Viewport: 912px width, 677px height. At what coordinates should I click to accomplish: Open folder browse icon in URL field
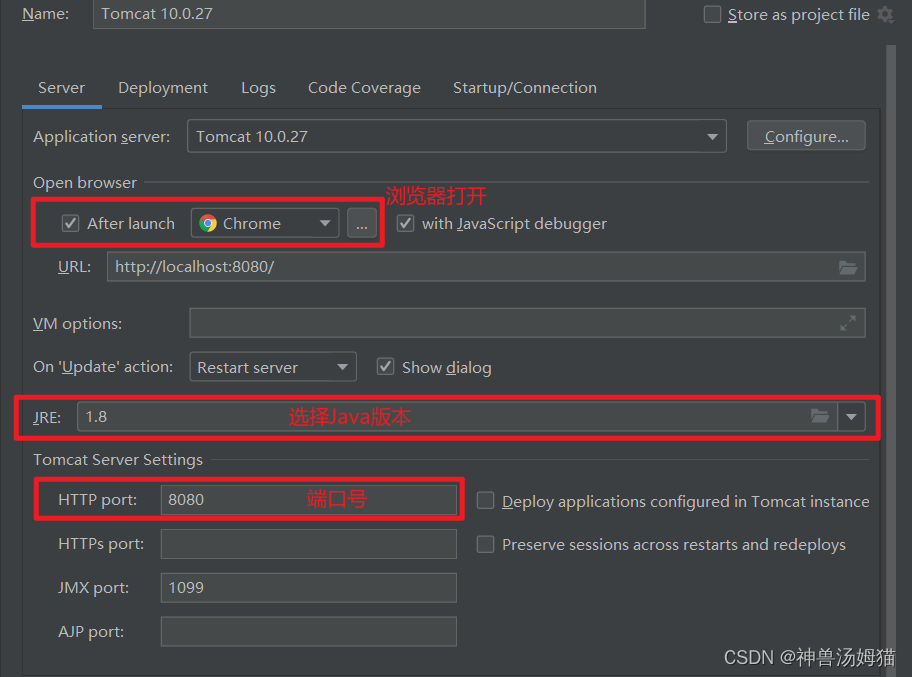[847, 267]
